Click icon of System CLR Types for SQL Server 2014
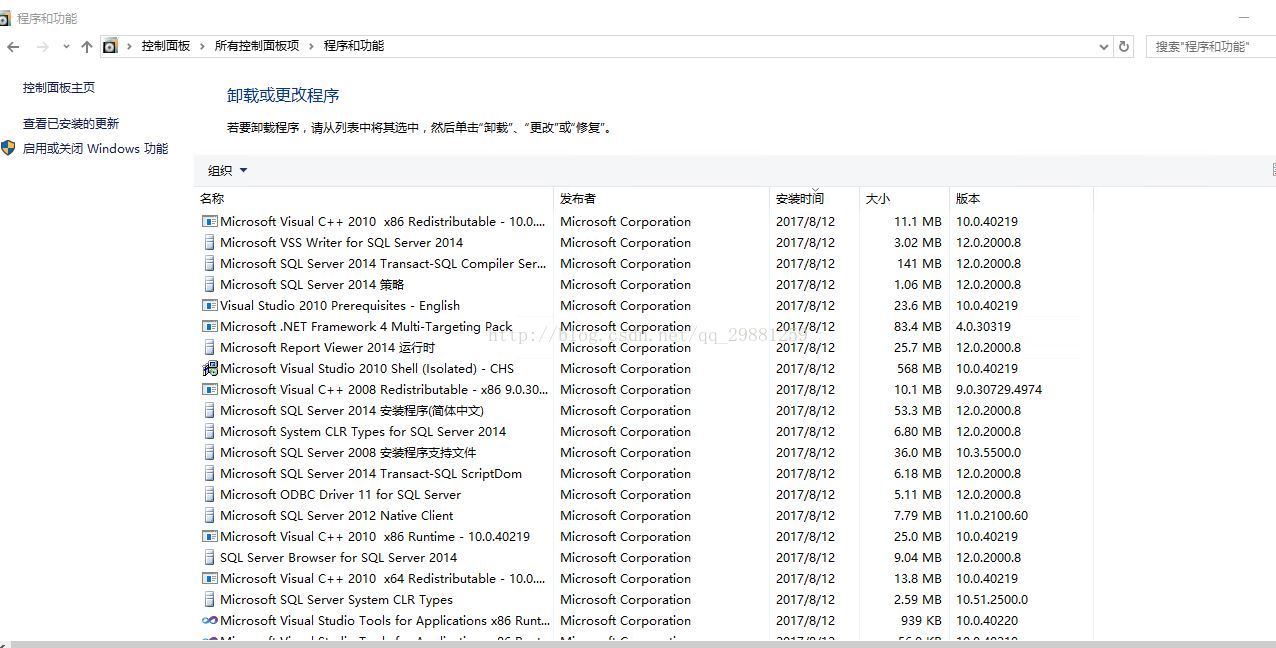Image resolution: width=1276 pixels, height=648 pixels. [x=210, y=432]
